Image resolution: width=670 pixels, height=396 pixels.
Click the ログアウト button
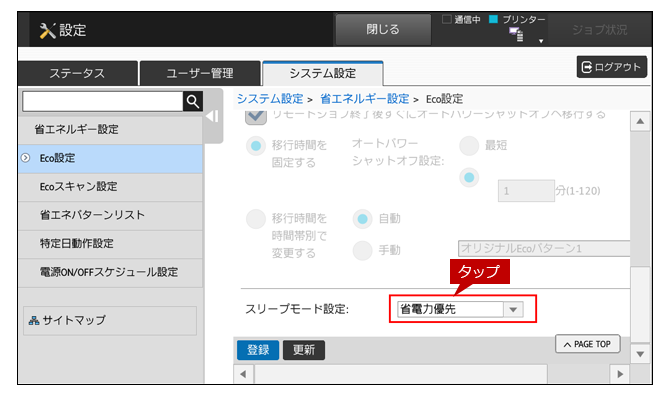(x=612, y=67)
